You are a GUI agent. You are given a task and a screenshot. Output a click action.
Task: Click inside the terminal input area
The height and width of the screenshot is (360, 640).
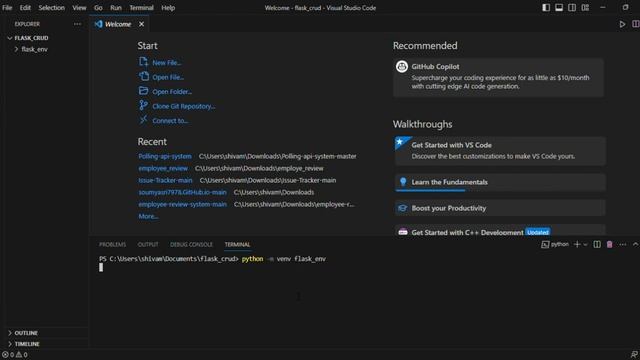363,302
